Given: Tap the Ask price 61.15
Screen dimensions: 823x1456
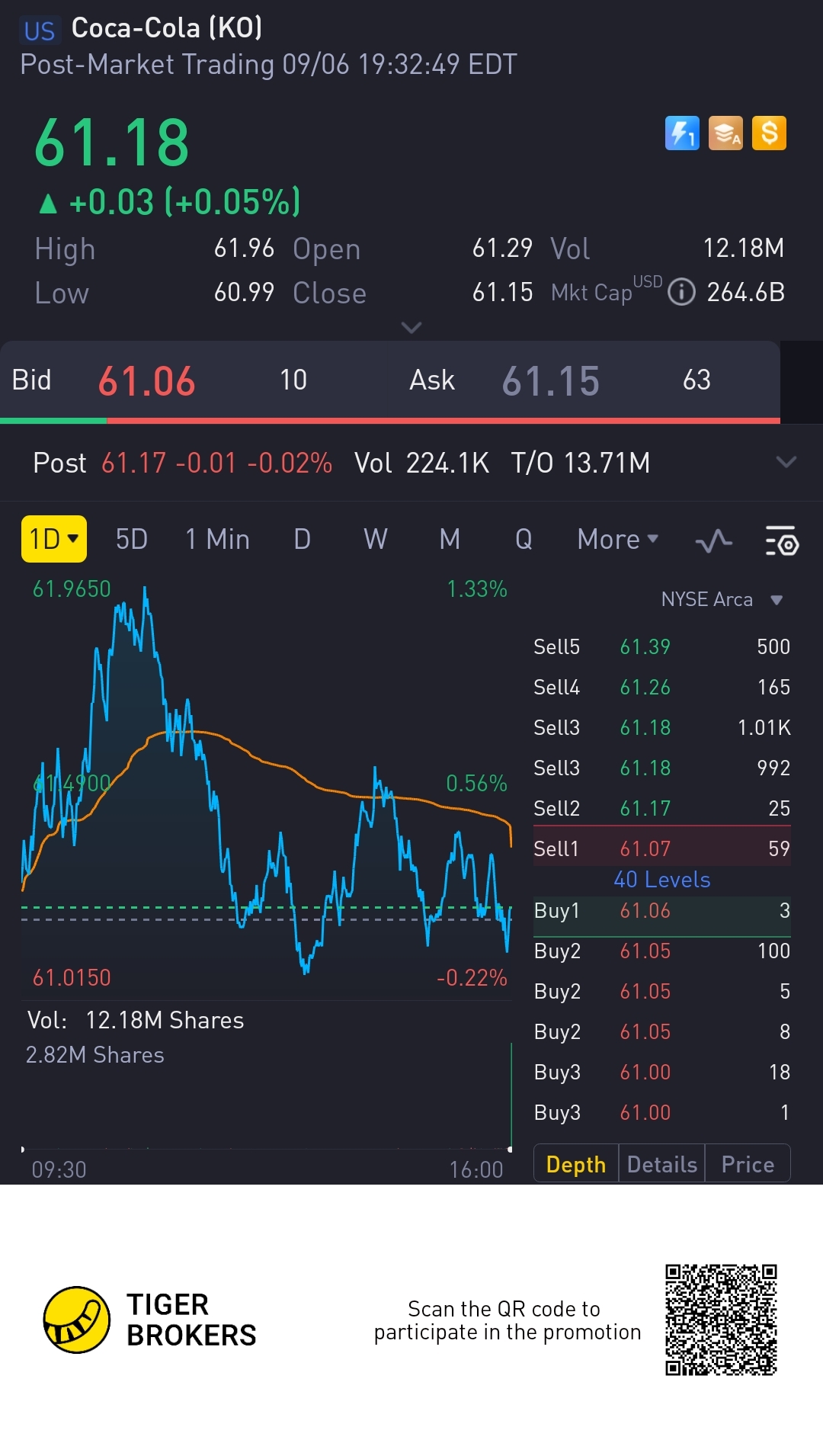Looking at the screenshot, I should click(x=551, y=381).
